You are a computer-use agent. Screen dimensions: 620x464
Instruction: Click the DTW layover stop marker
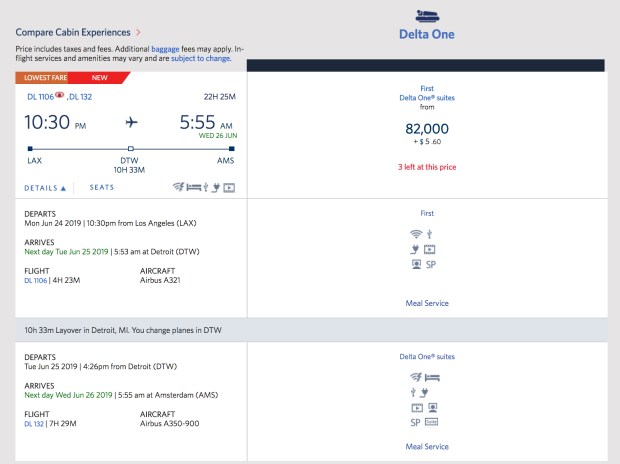129,150
